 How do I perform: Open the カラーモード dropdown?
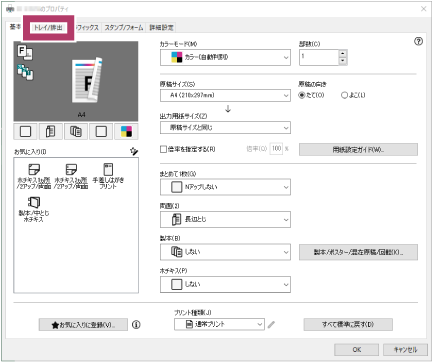coord(225,57)
